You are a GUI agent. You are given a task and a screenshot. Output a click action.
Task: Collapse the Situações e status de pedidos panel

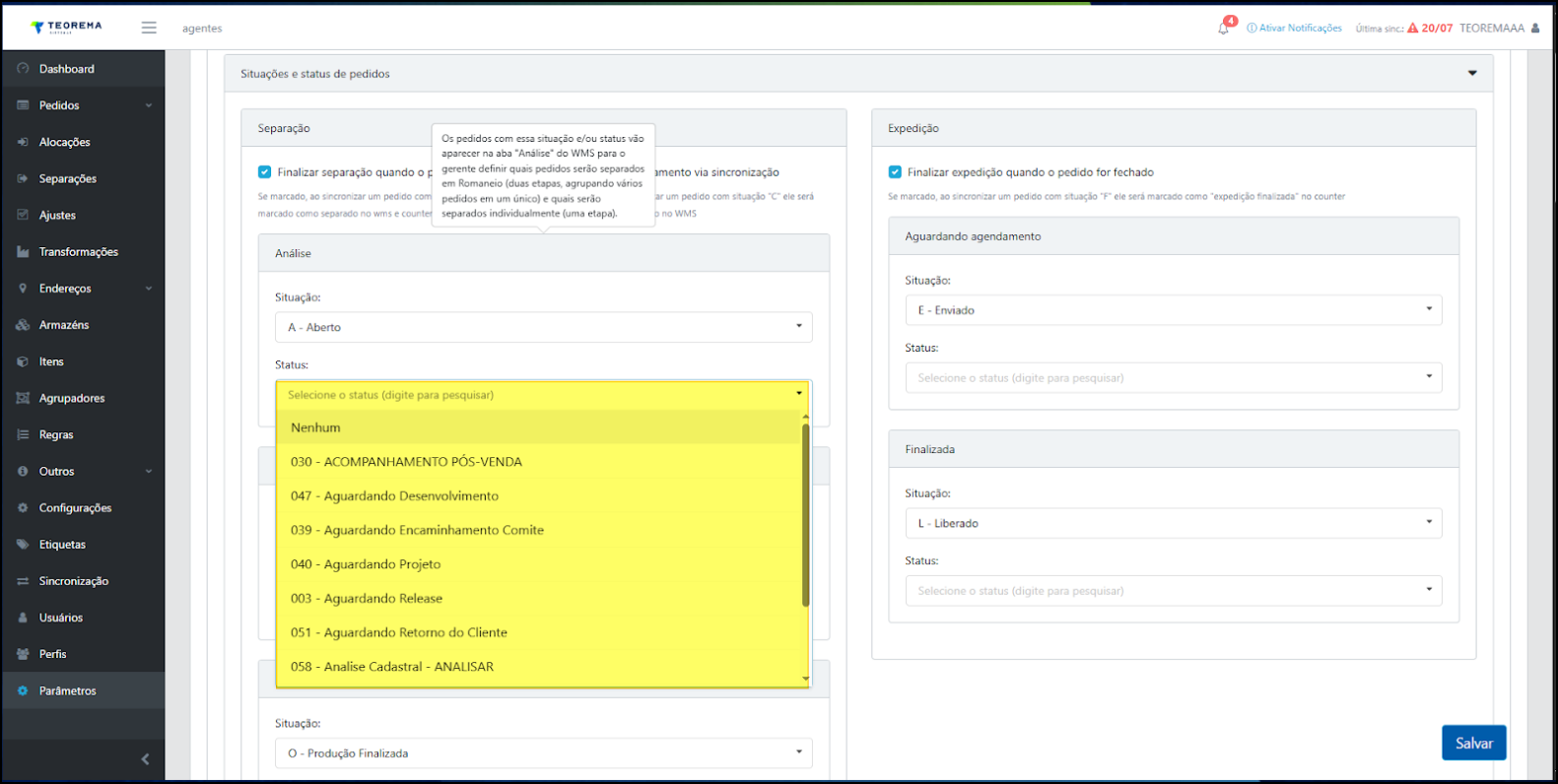tap(1472, 74)
